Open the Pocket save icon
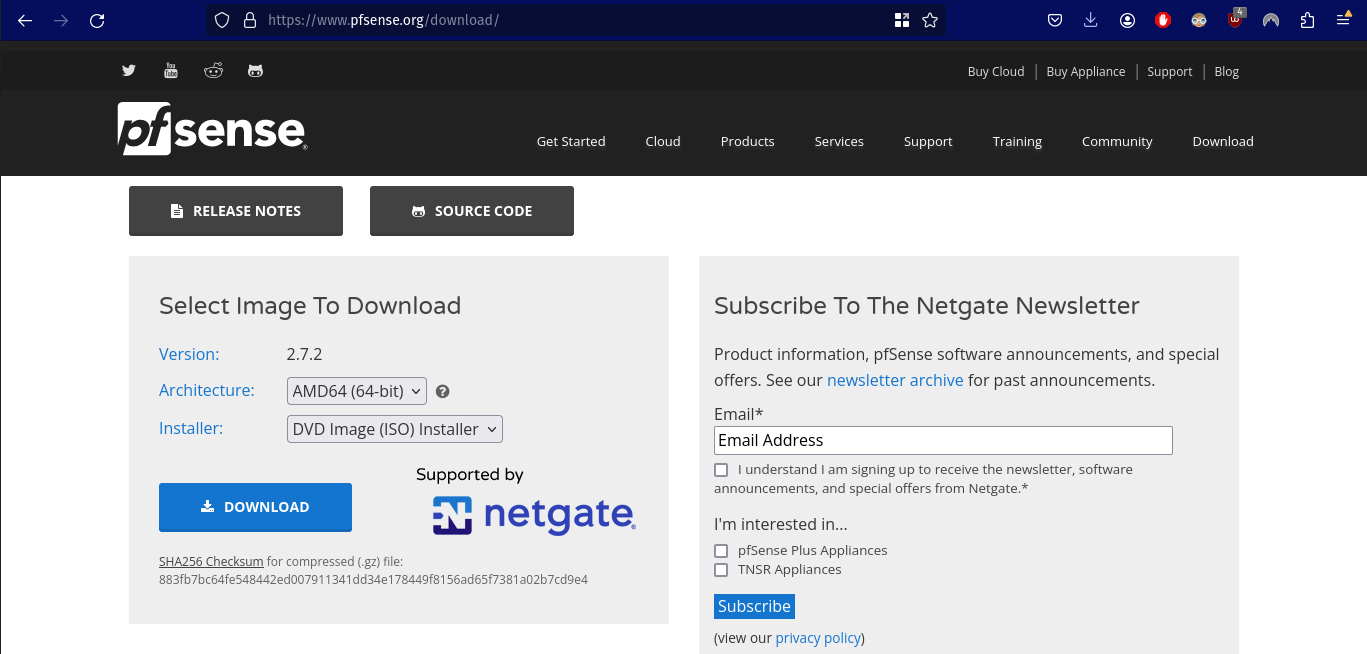 click(1055, 20)
